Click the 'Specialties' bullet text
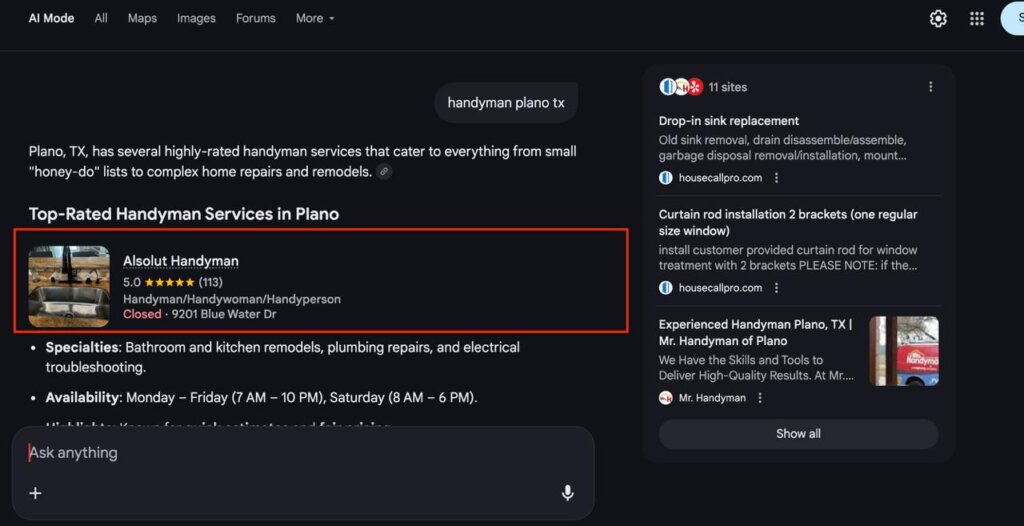This screenshot has width=1024, height=526. click(x=283, y=357)
